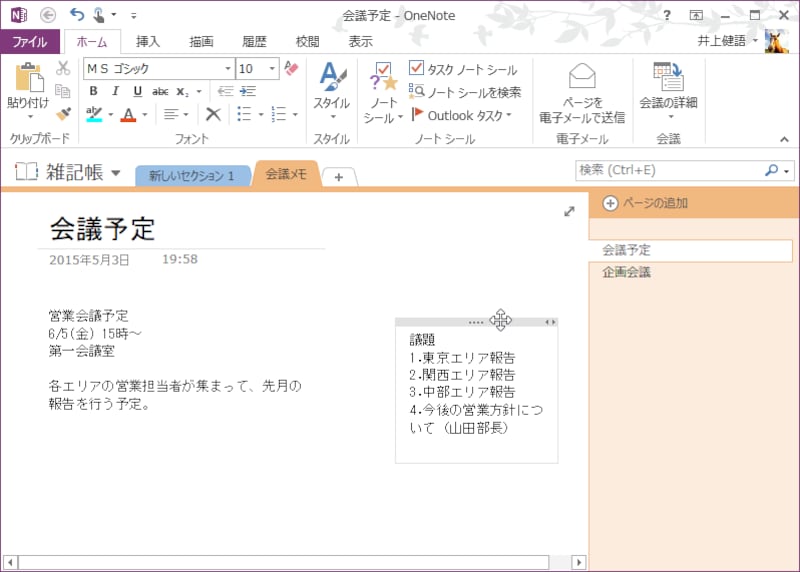
Task: Click the red font color button
Action: coord(128,114)
